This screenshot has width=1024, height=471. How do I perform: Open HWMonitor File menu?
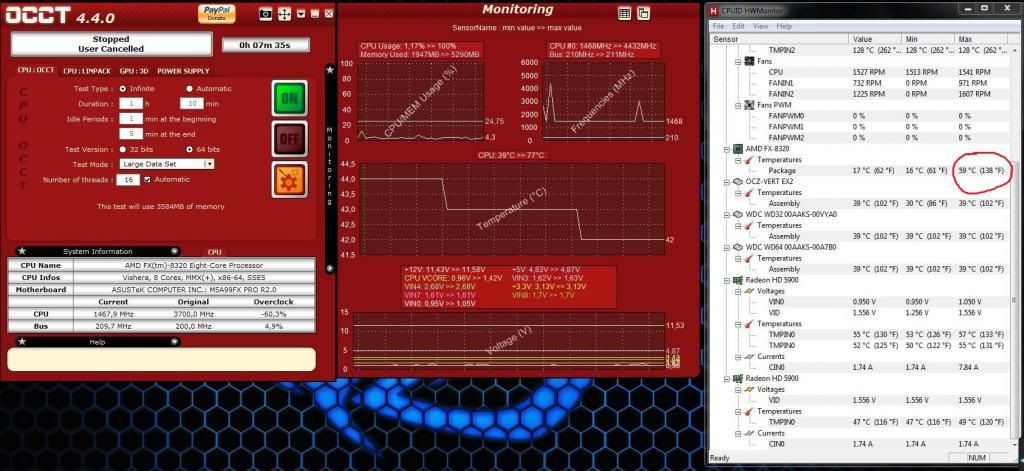[718, 26]
